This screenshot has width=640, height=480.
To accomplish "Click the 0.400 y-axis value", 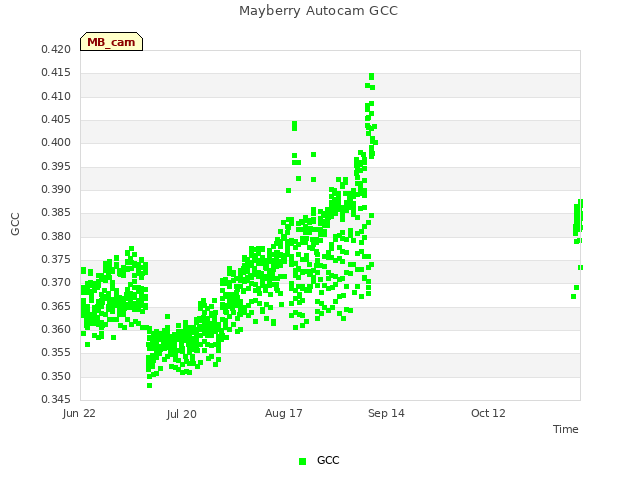I will (x=56, y=142).
